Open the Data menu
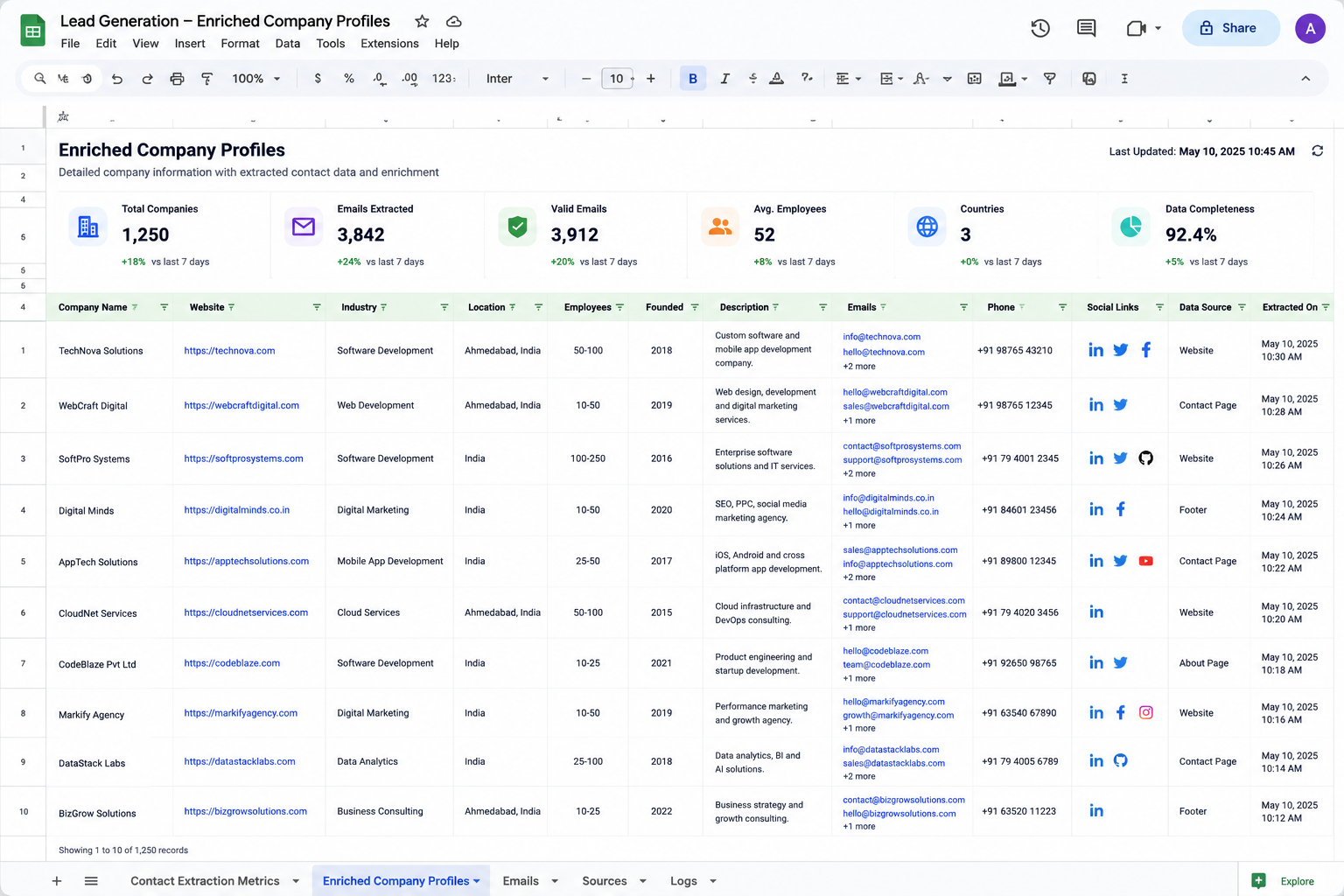This screenshot has height=896, width=1344. 288,44
